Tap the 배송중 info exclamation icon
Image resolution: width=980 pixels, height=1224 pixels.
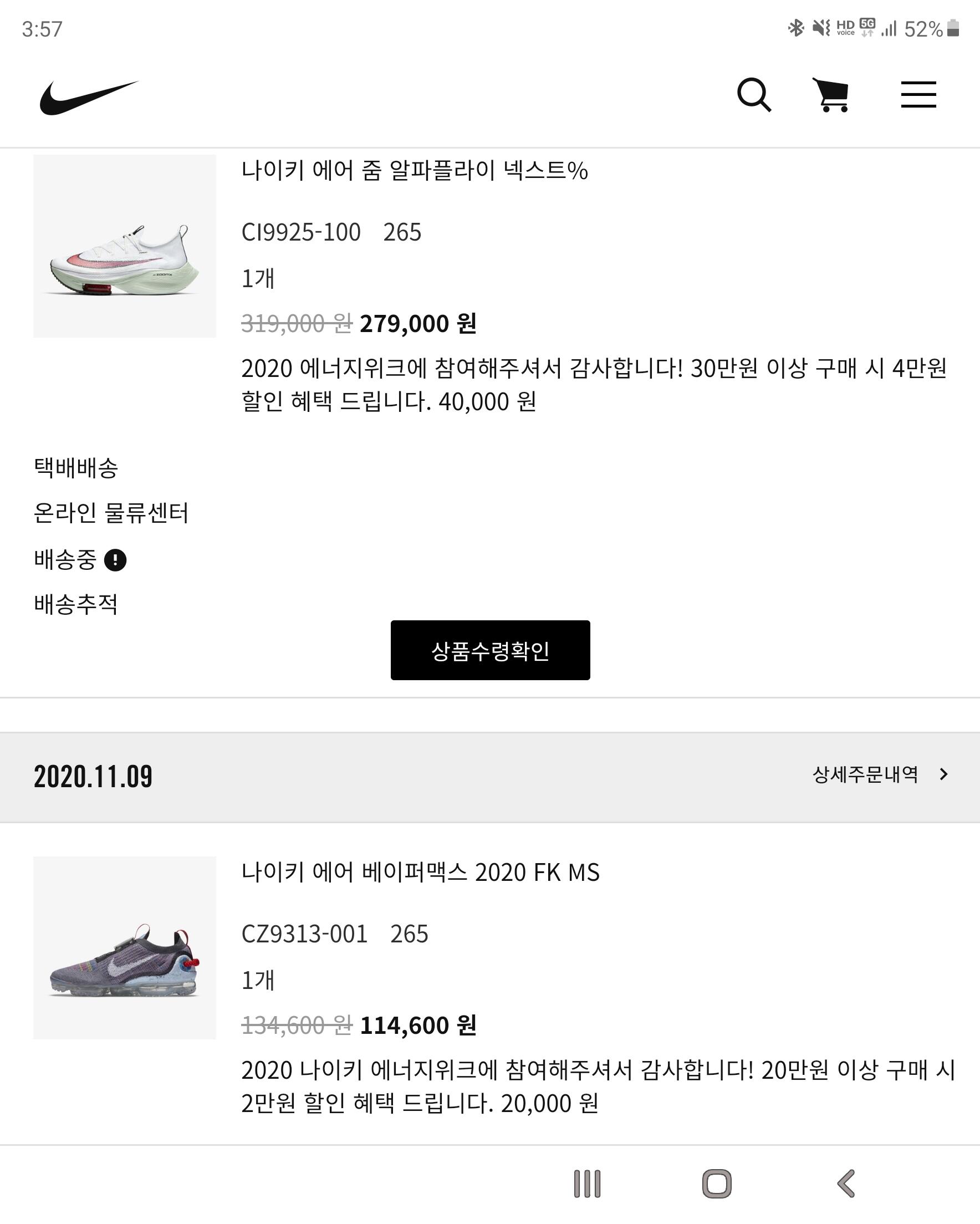(x=115, y=560)
